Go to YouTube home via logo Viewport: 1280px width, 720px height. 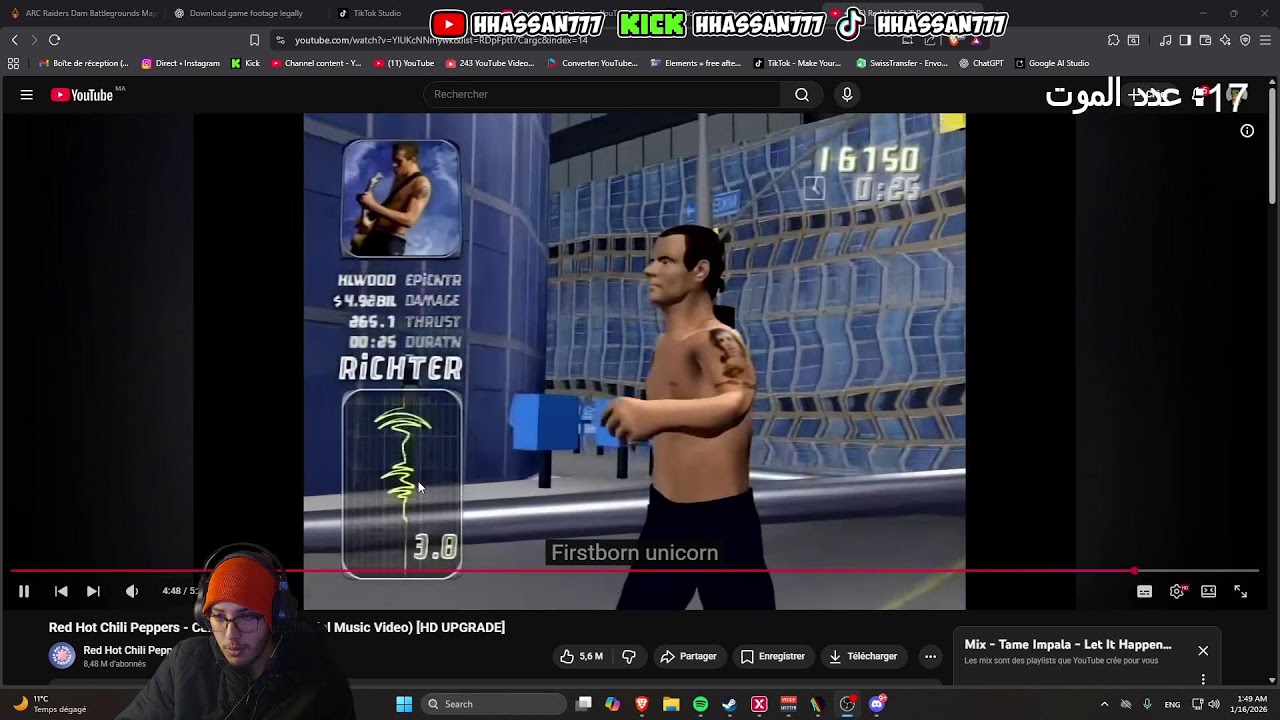[x=82, y=95]
